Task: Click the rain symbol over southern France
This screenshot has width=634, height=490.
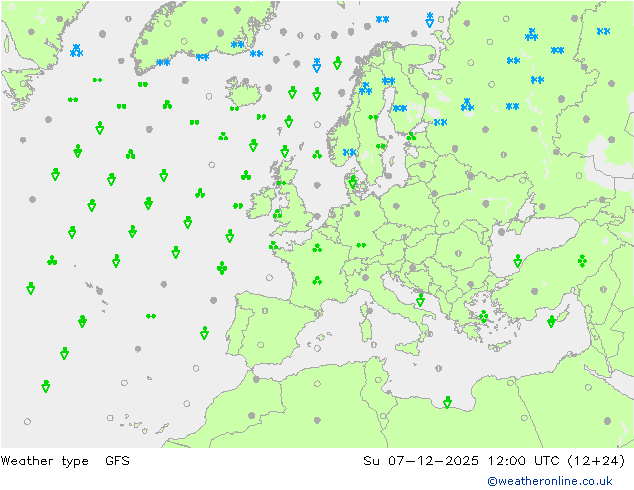Action: [x=317, y=280]
